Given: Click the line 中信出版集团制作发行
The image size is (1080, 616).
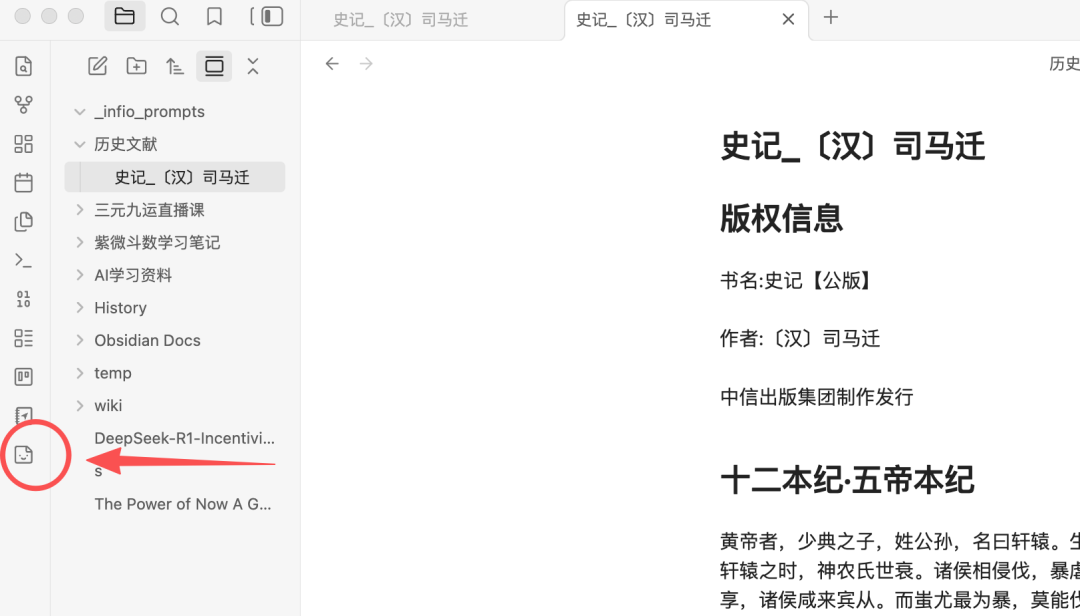Looking at the screenshot, I should pos(816,397).
